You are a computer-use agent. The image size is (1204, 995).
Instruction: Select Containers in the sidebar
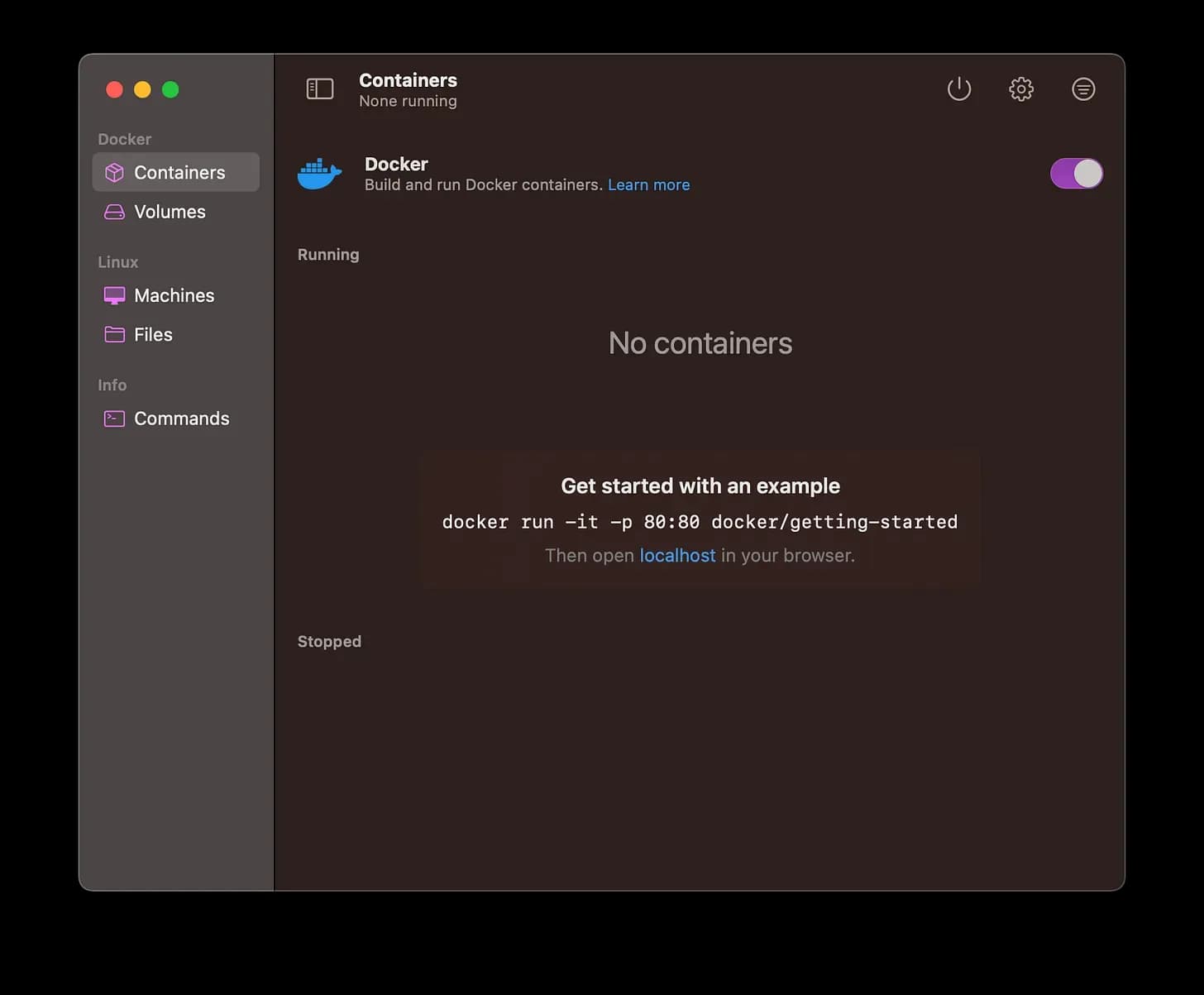[x=176, y=172]
